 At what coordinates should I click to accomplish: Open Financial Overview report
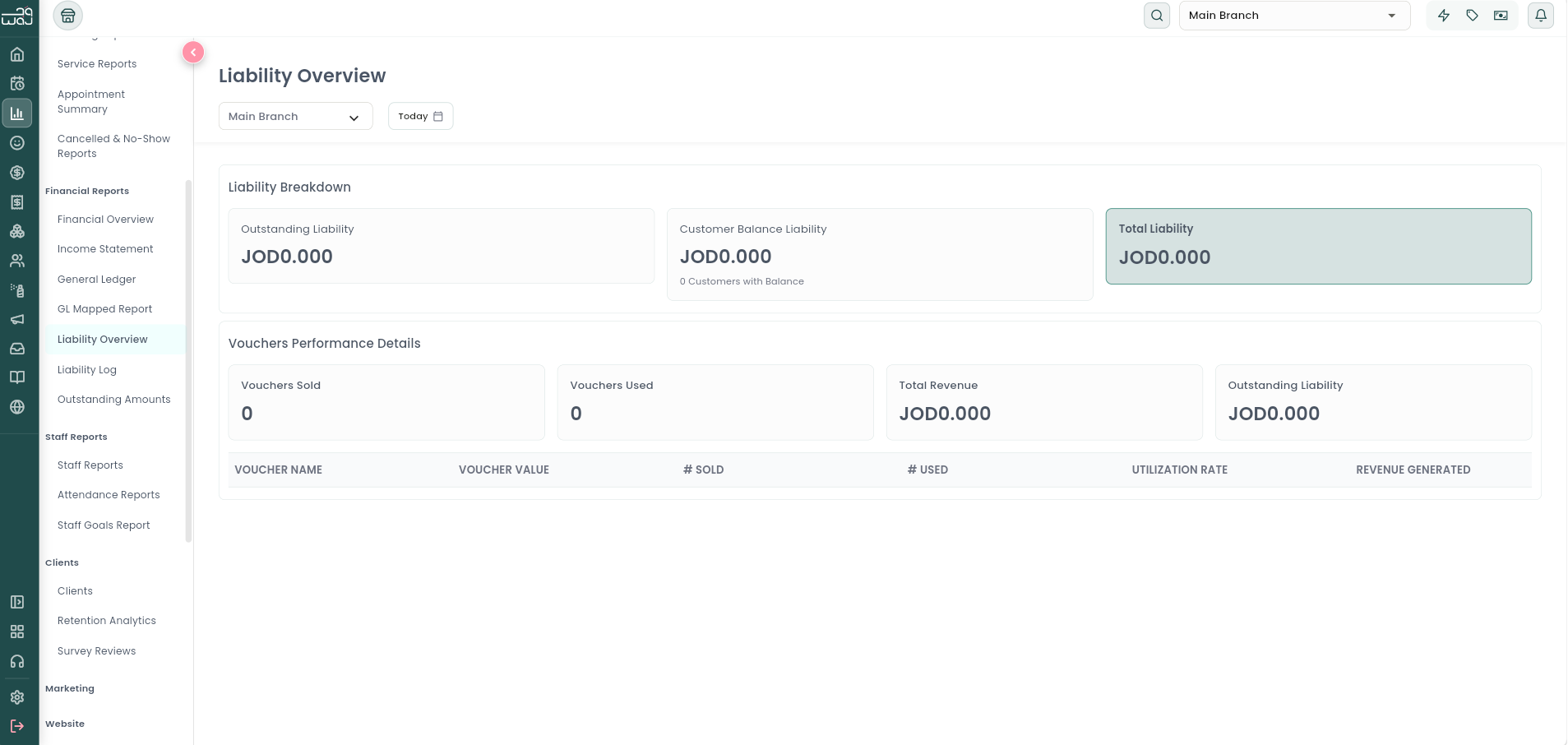105,220
